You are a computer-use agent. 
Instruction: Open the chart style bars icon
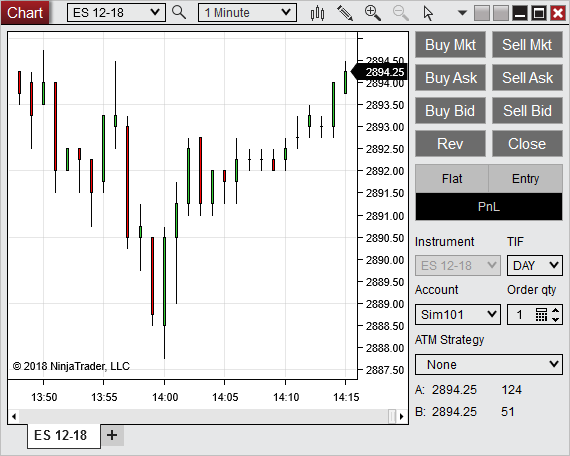317,13
